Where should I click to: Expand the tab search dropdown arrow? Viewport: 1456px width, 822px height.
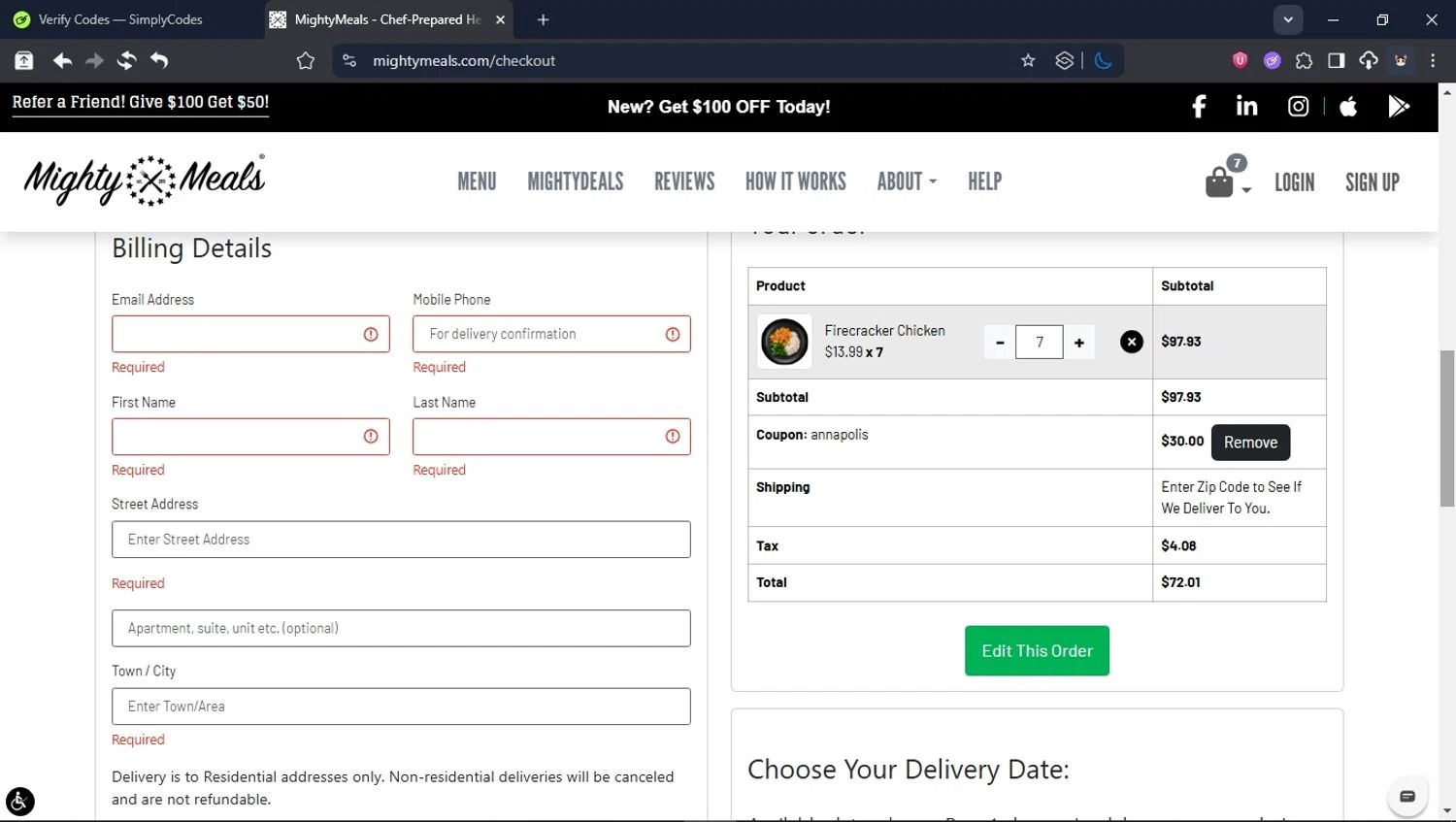[x=1288, y=19]
